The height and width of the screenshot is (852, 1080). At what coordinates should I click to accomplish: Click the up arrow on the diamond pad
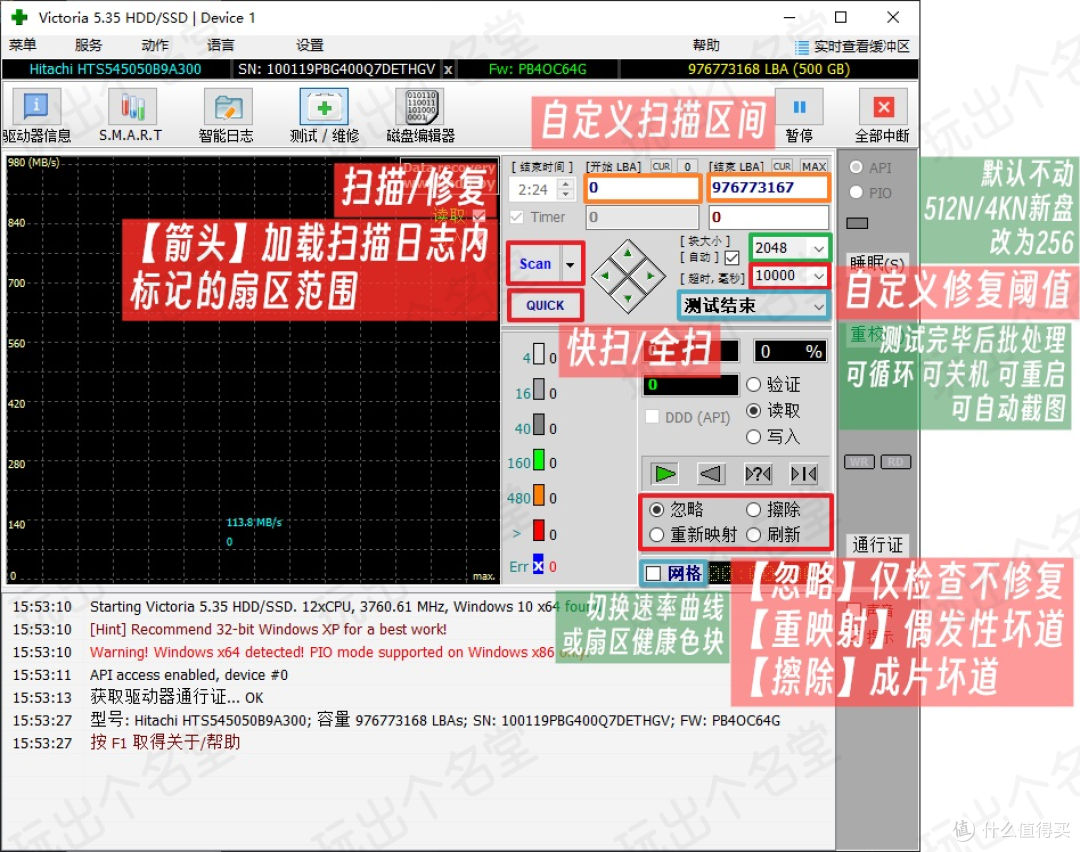pyautogui.click(x=627, y=253)
